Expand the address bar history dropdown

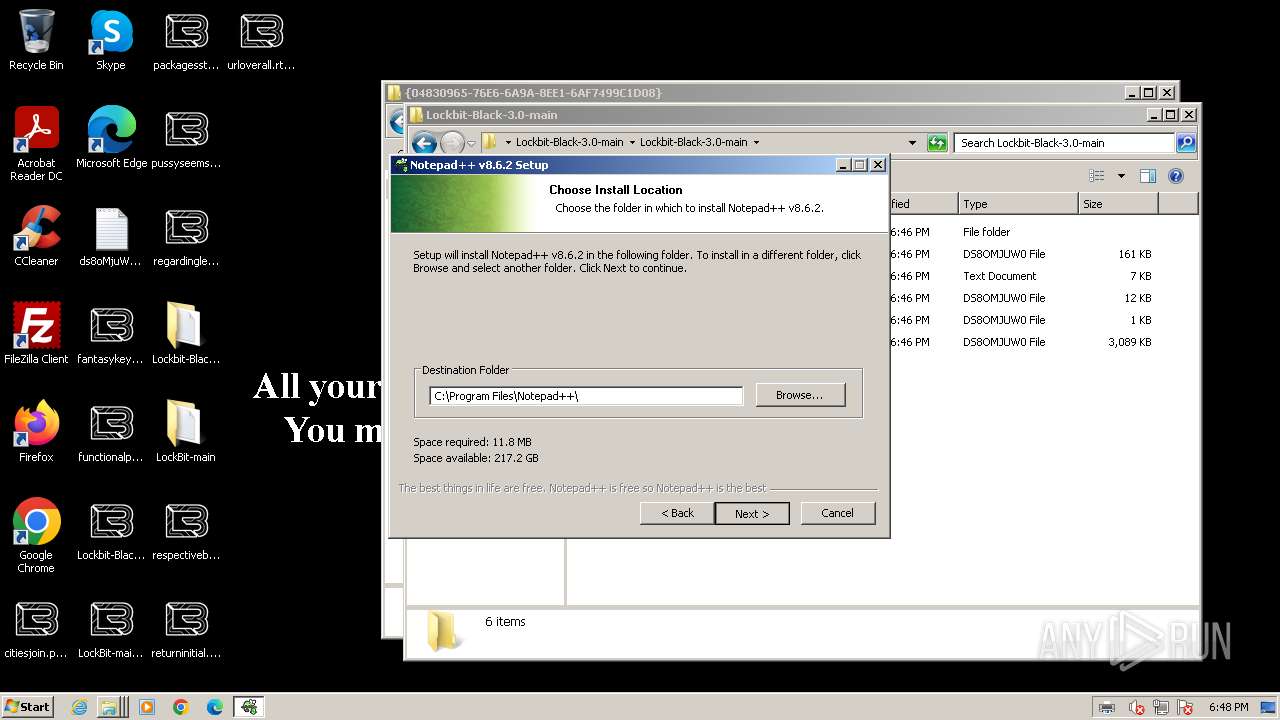tap(912, 143)
